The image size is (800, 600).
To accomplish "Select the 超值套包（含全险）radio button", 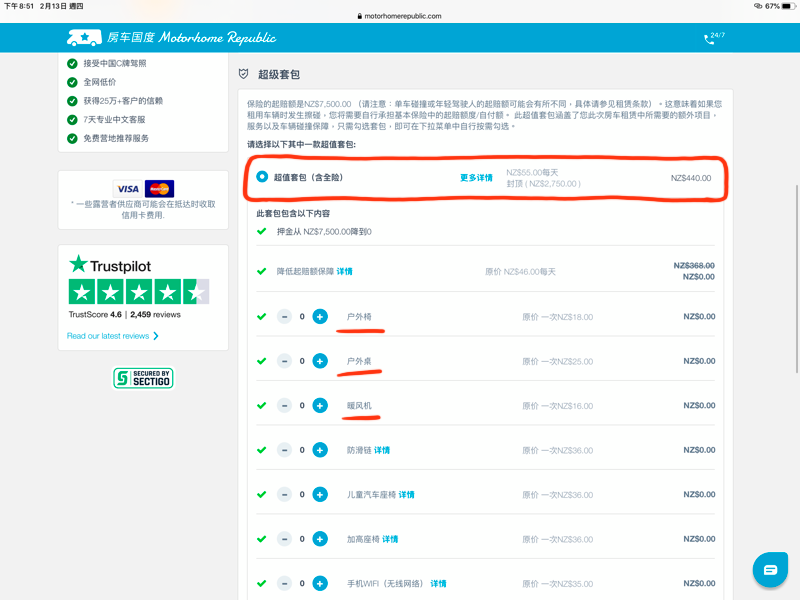I will pyautogui.click(x=262, y=177).
